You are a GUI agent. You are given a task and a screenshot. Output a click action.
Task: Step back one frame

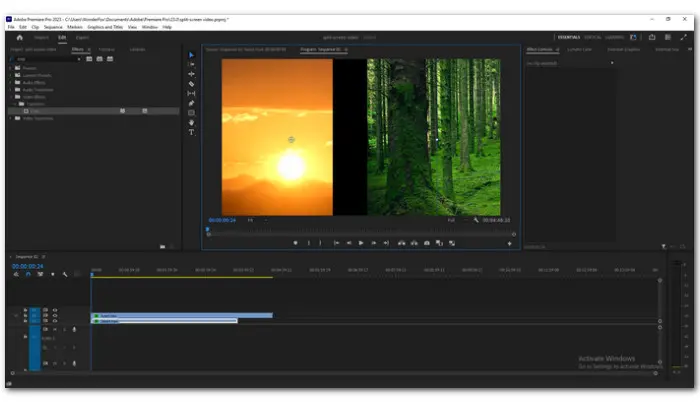[x=349, y=243]
